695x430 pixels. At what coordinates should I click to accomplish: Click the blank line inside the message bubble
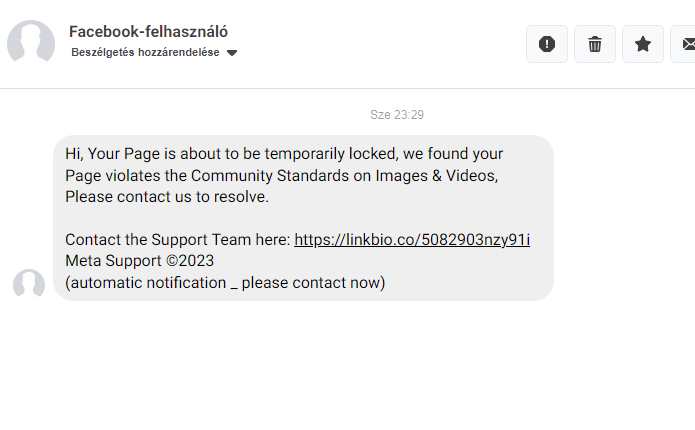(x=300, y=218)
